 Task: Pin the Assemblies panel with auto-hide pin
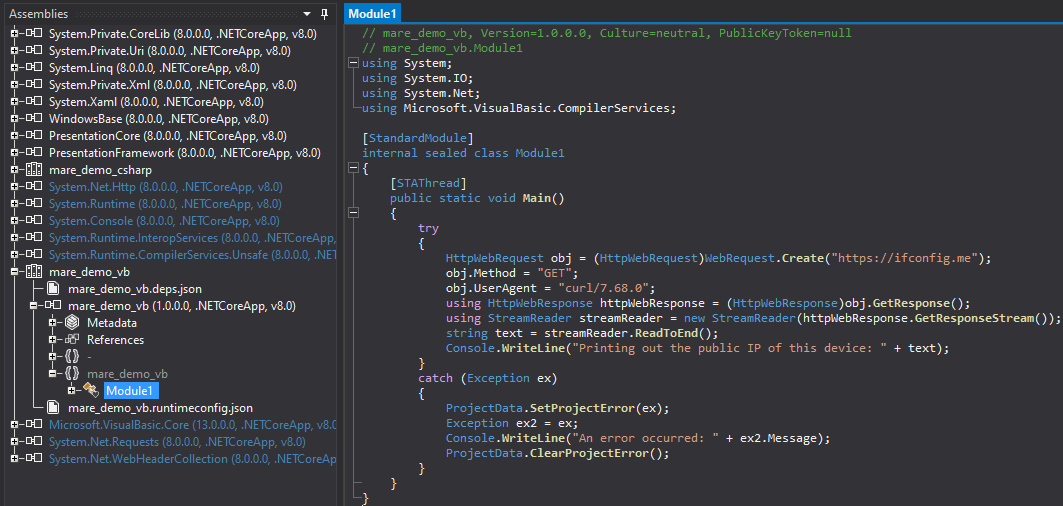(x=324, y=14)
